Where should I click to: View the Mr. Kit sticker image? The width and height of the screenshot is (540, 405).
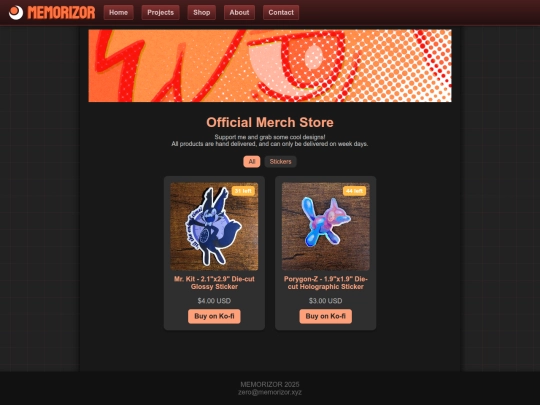[214, 226]
